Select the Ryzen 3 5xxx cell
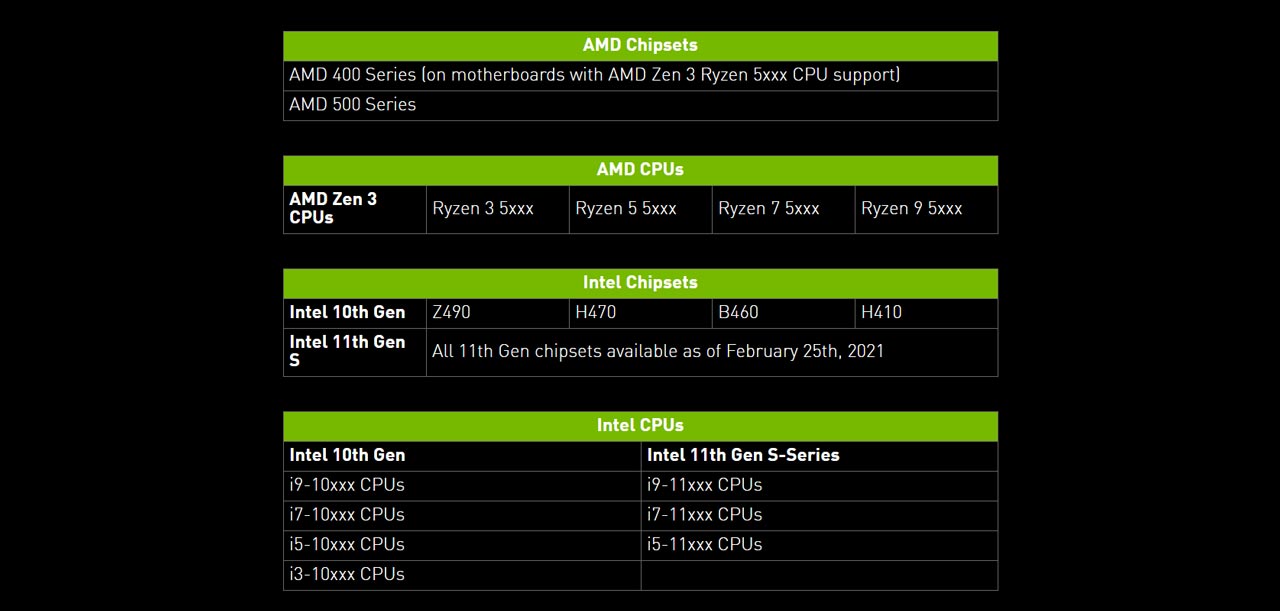The width and height of the screenshot is (1280, 611). coord(483,208)
